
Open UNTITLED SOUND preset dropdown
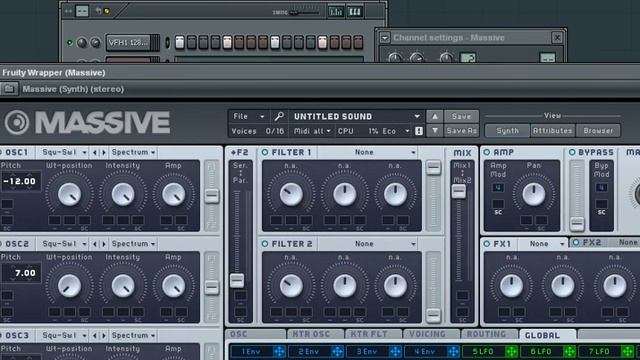tap(356, 117)
